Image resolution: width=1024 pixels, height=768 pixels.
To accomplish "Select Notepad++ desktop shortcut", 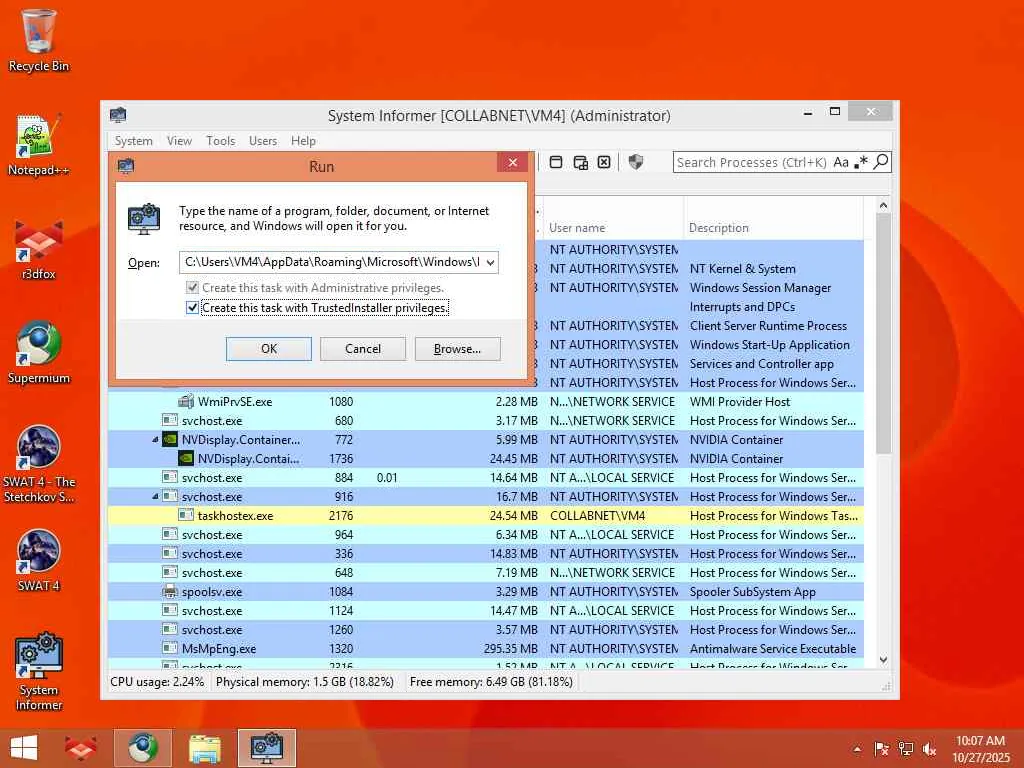I will click(39, 145).
